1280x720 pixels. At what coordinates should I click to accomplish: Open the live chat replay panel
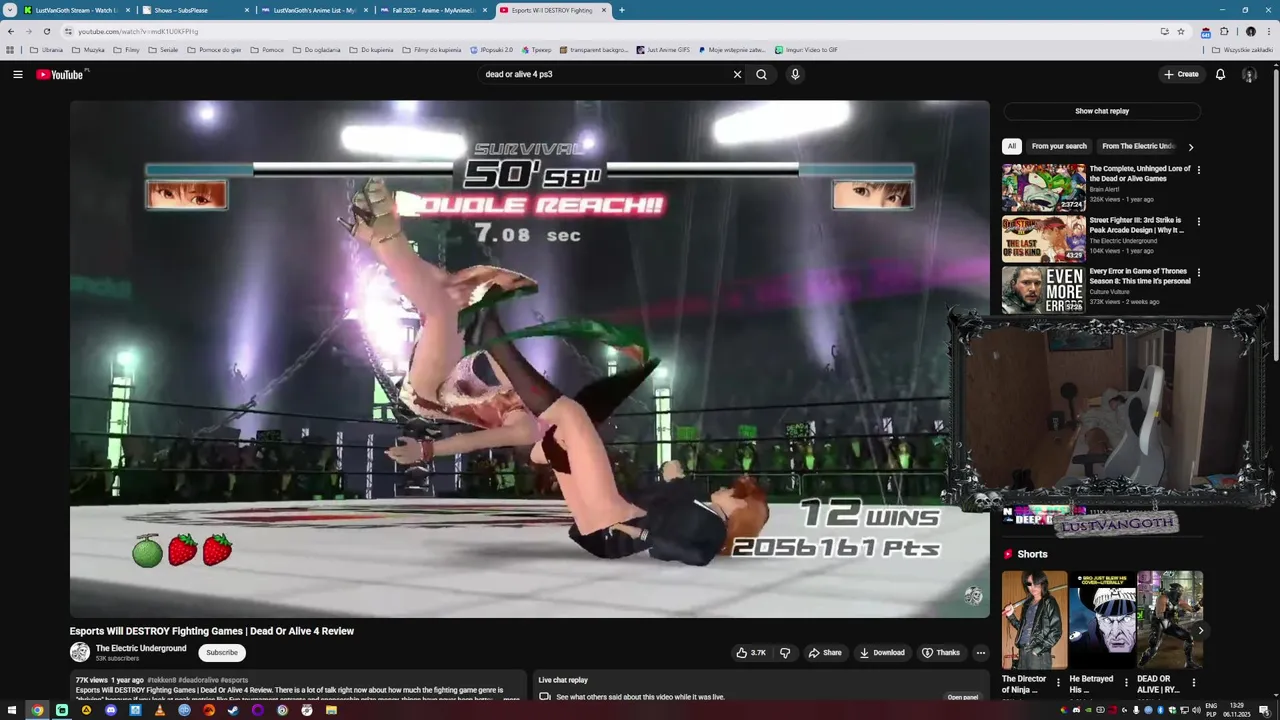(x=963, y=697)
